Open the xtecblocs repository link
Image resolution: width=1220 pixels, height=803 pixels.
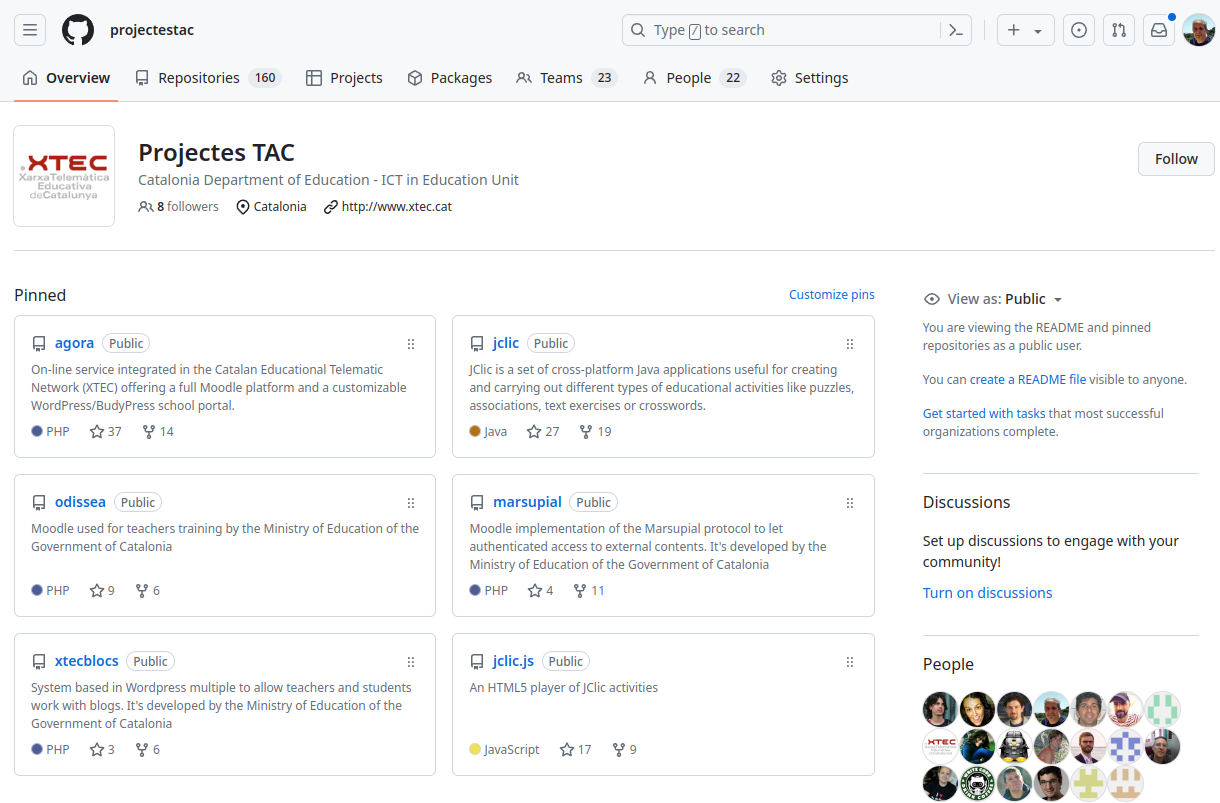[x=87, y=661]
